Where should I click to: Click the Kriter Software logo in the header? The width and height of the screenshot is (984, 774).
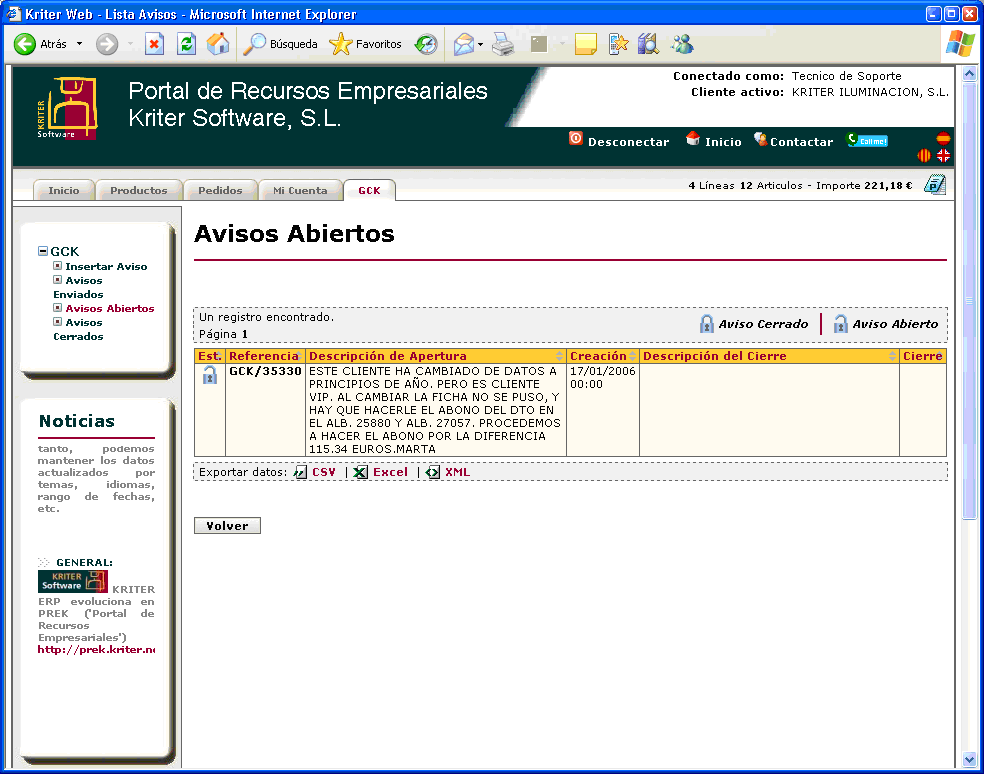coord(67,108)
